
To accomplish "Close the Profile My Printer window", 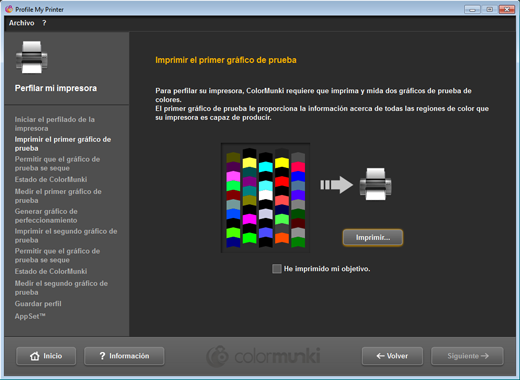I will 507,9.
